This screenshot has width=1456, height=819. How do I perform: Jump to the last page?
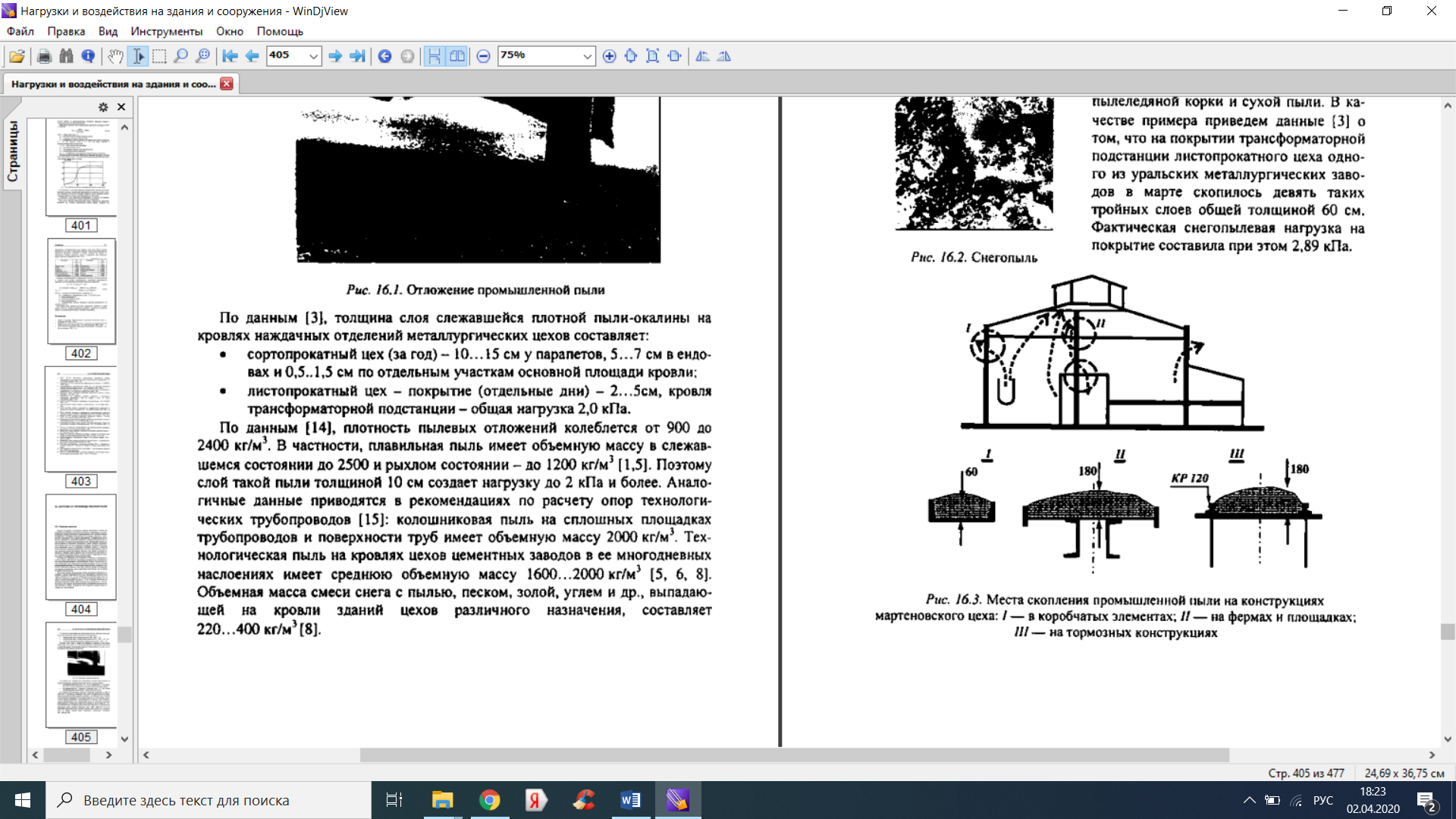pyautogui.click(x=357, y=56)
